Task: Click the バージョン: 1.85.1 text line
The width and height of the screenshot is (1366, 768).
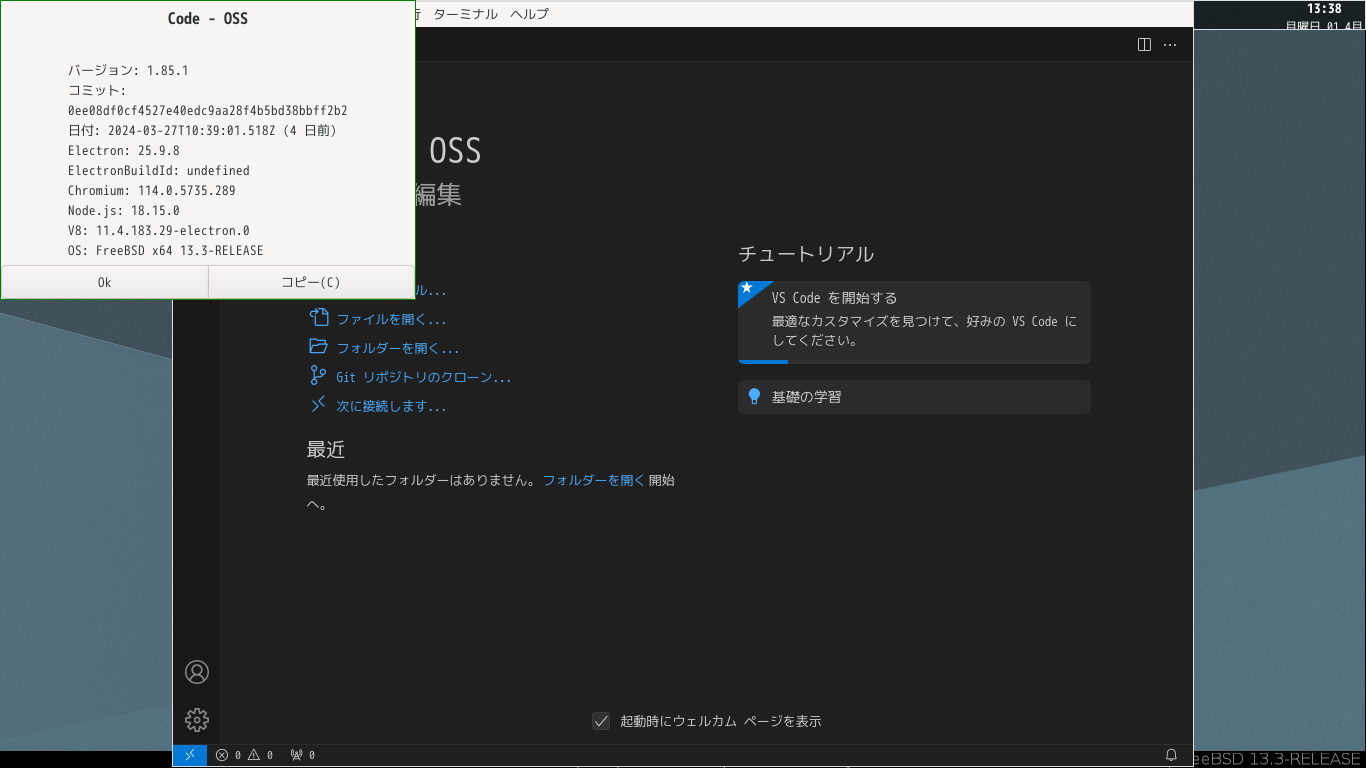Action: coord(128,71)
